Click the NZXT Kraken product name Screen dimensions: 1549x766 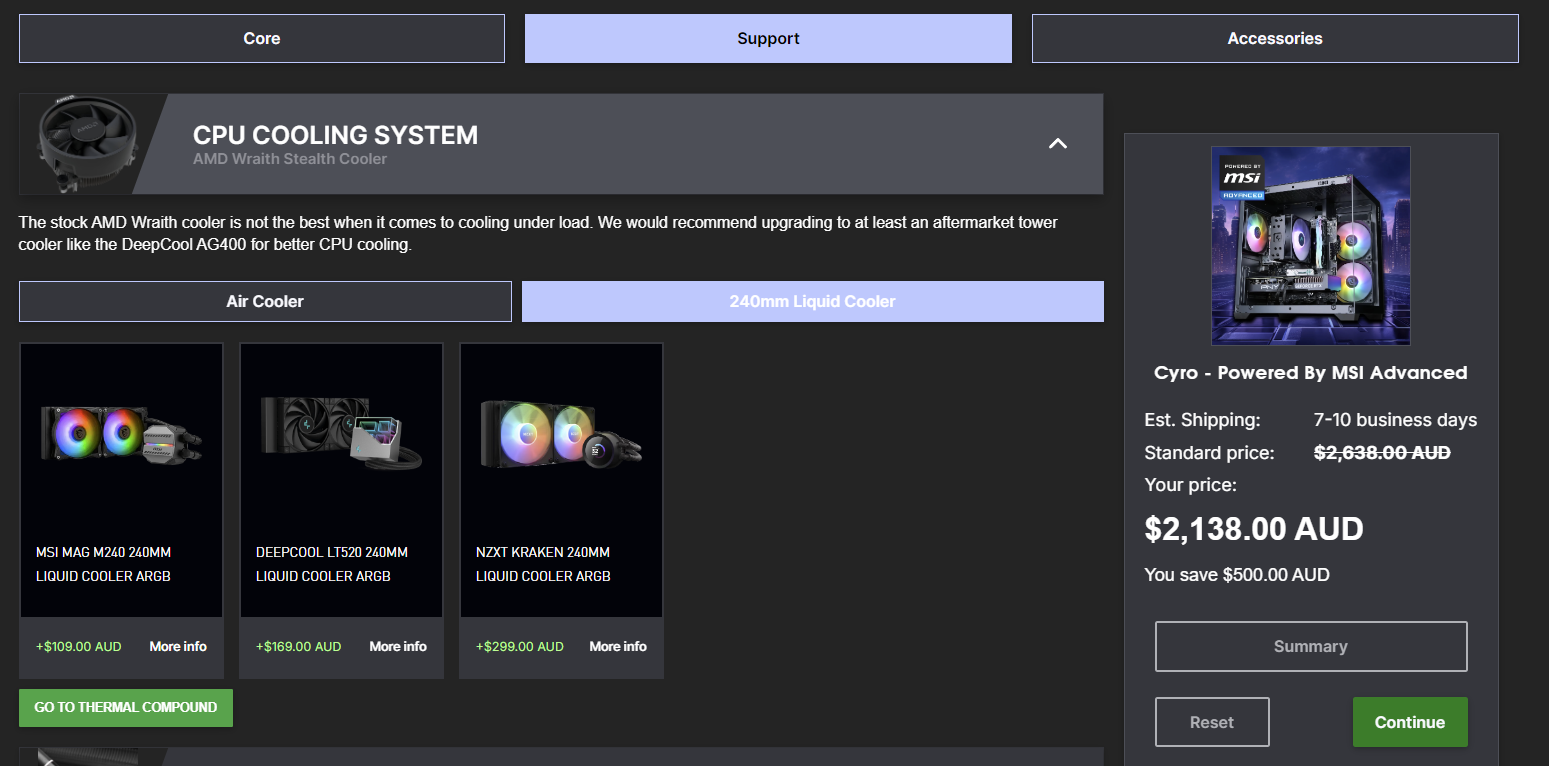[543, 564]
